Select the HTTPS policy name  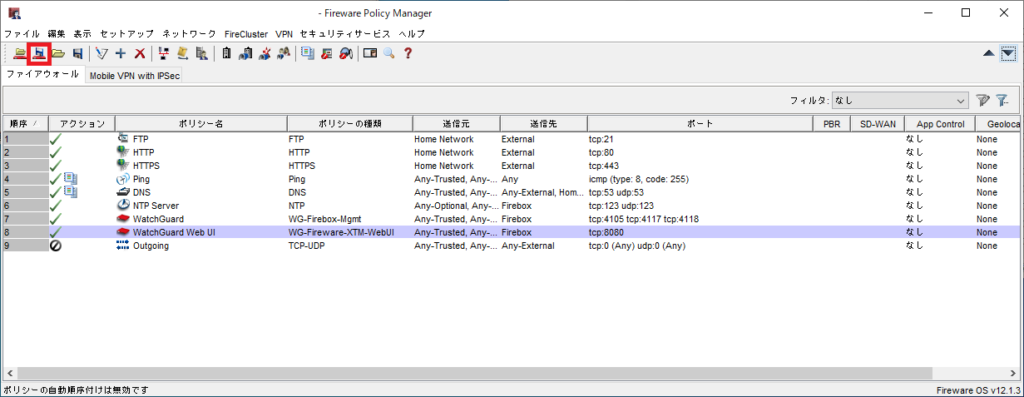pyautogui.click(x=146, y=166)
